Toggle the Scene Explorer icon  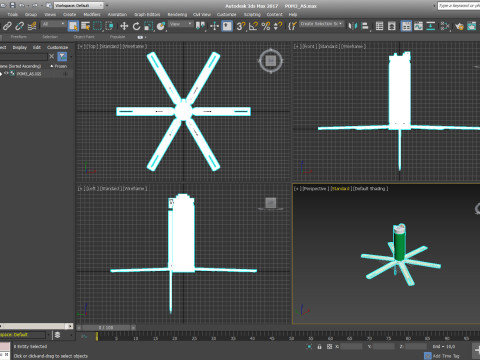[x=379, y=26]
